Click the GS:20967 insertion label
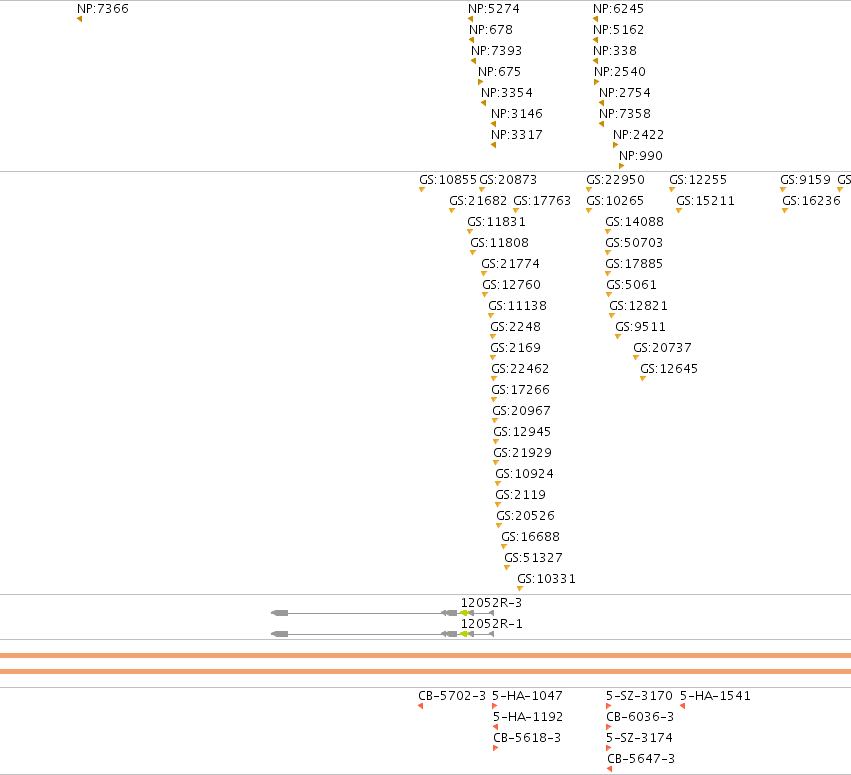The image size is (851, 775). 522,411
